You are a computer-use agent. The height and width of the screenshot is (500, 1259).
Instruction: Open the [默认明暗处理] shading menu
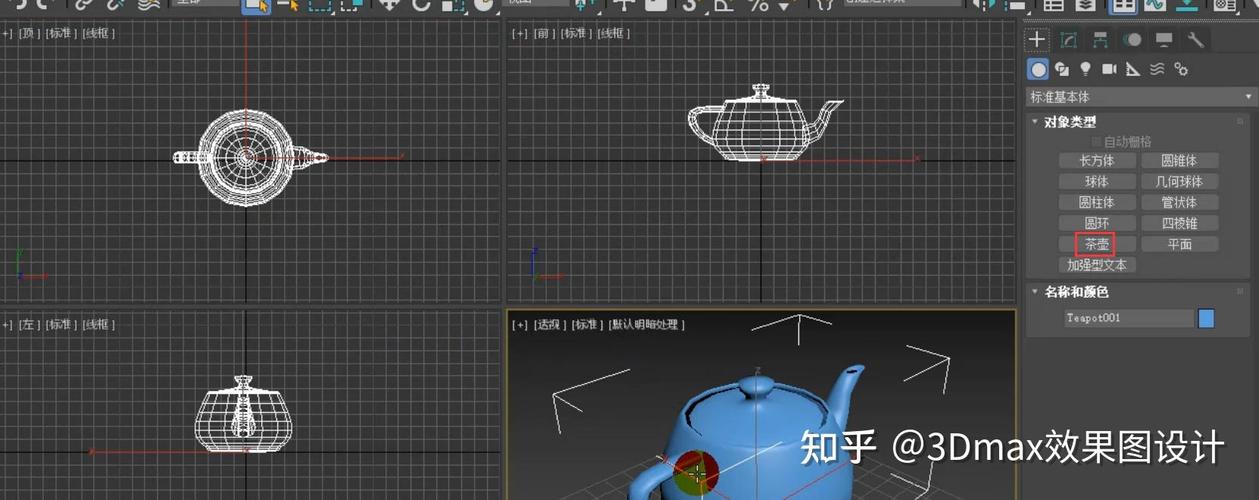pyautogui.click(x=645, y=324)
